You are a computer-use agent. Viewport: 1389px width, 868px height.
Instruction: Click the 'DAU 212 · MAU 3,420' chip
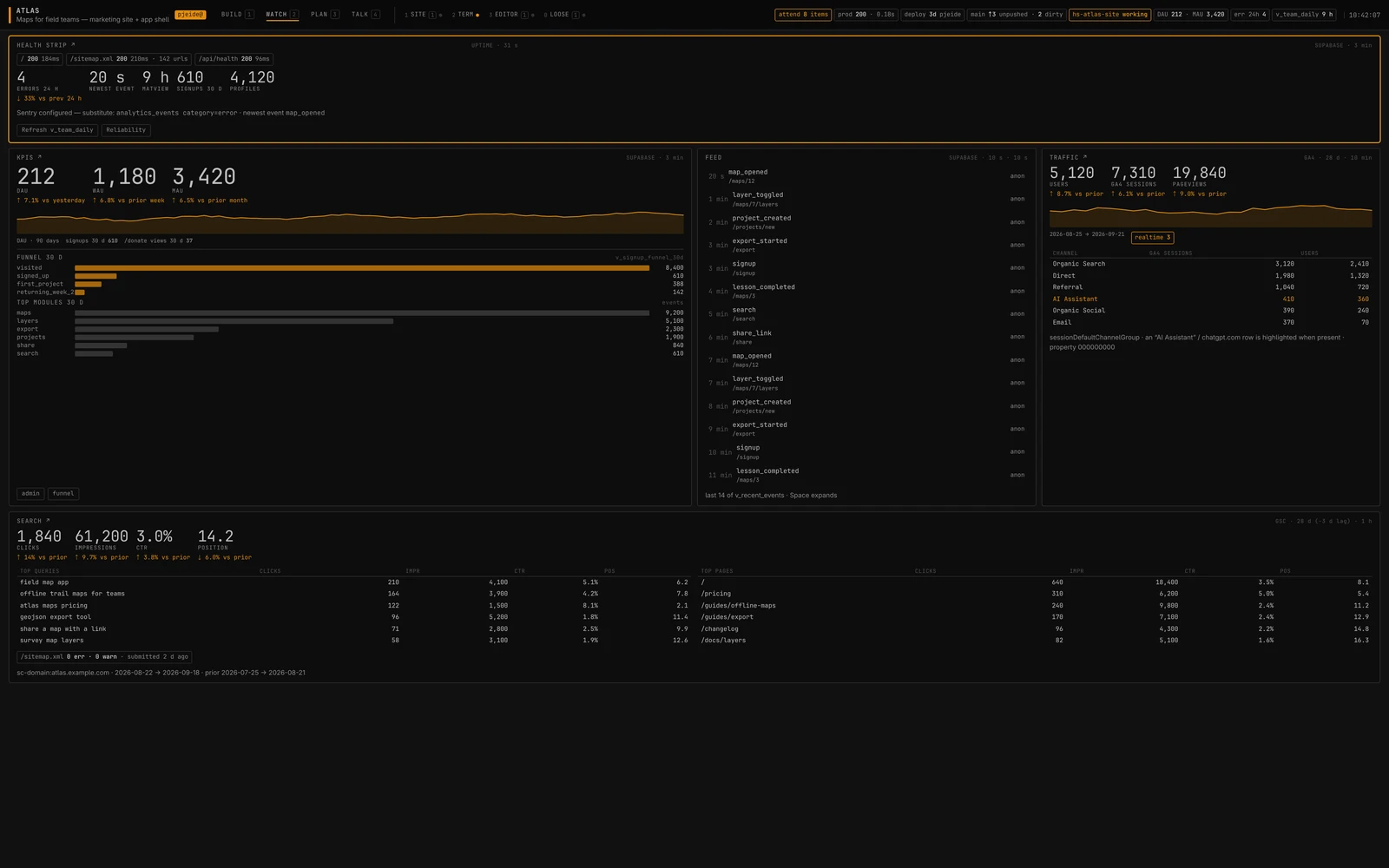click(1190, 15)
